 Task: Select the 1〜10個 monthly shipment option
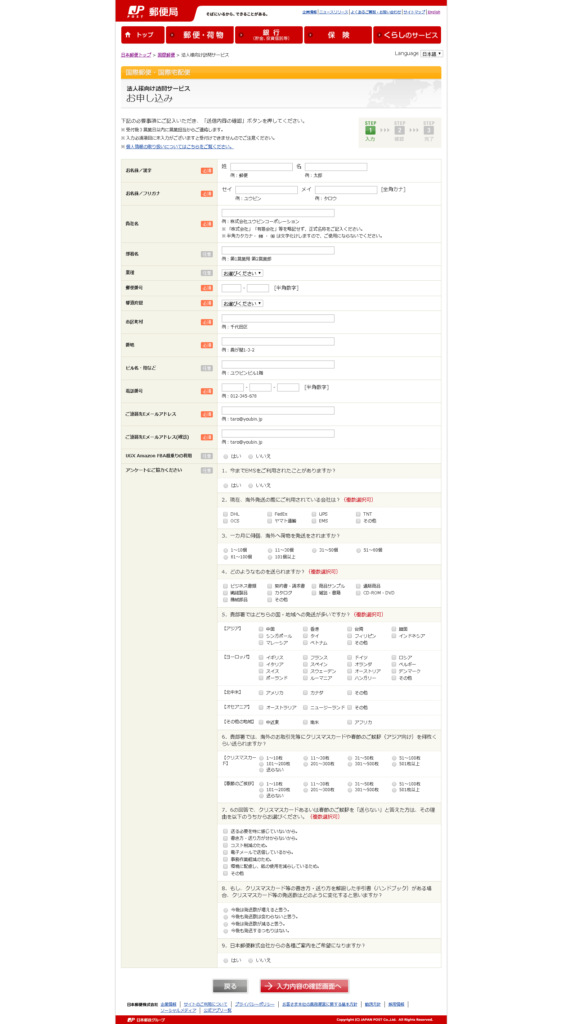click(x=226, y=550)
